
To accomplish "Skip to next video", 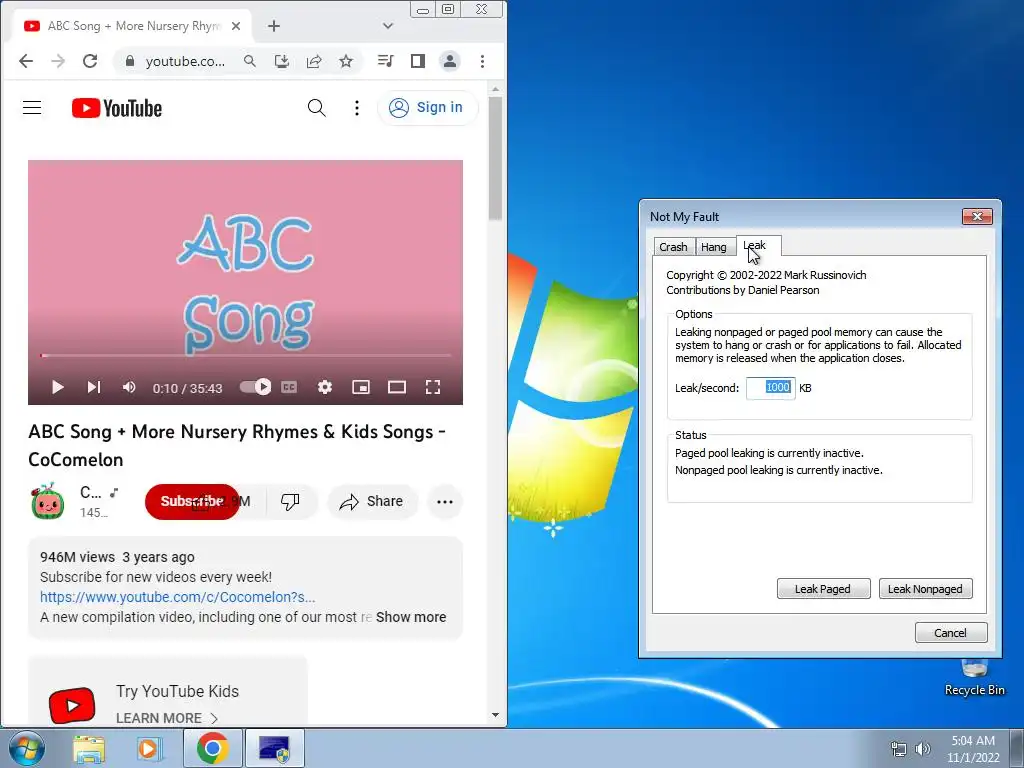I will click(x=94, y=387).
